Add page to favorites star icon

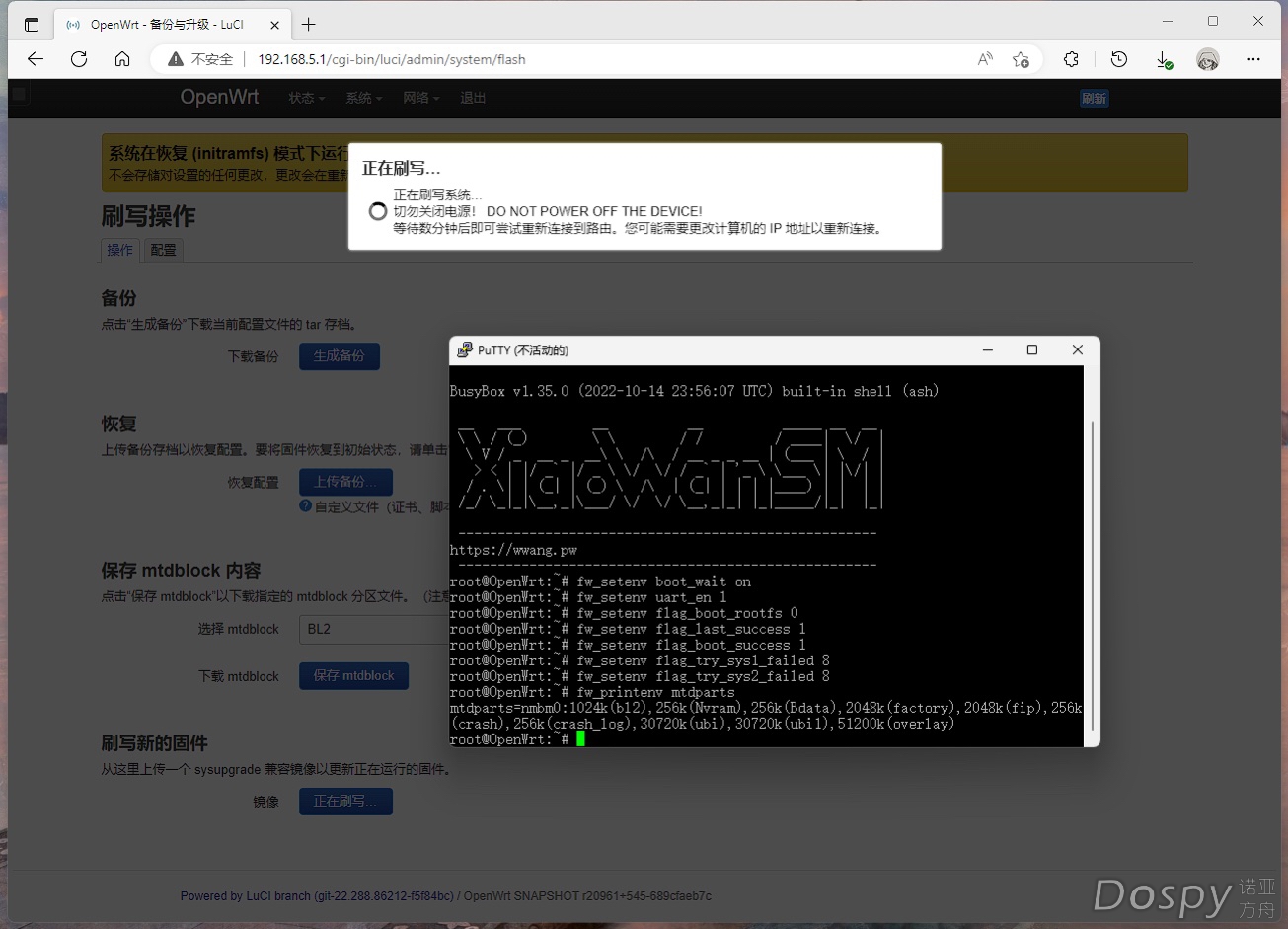point(1021,59)
